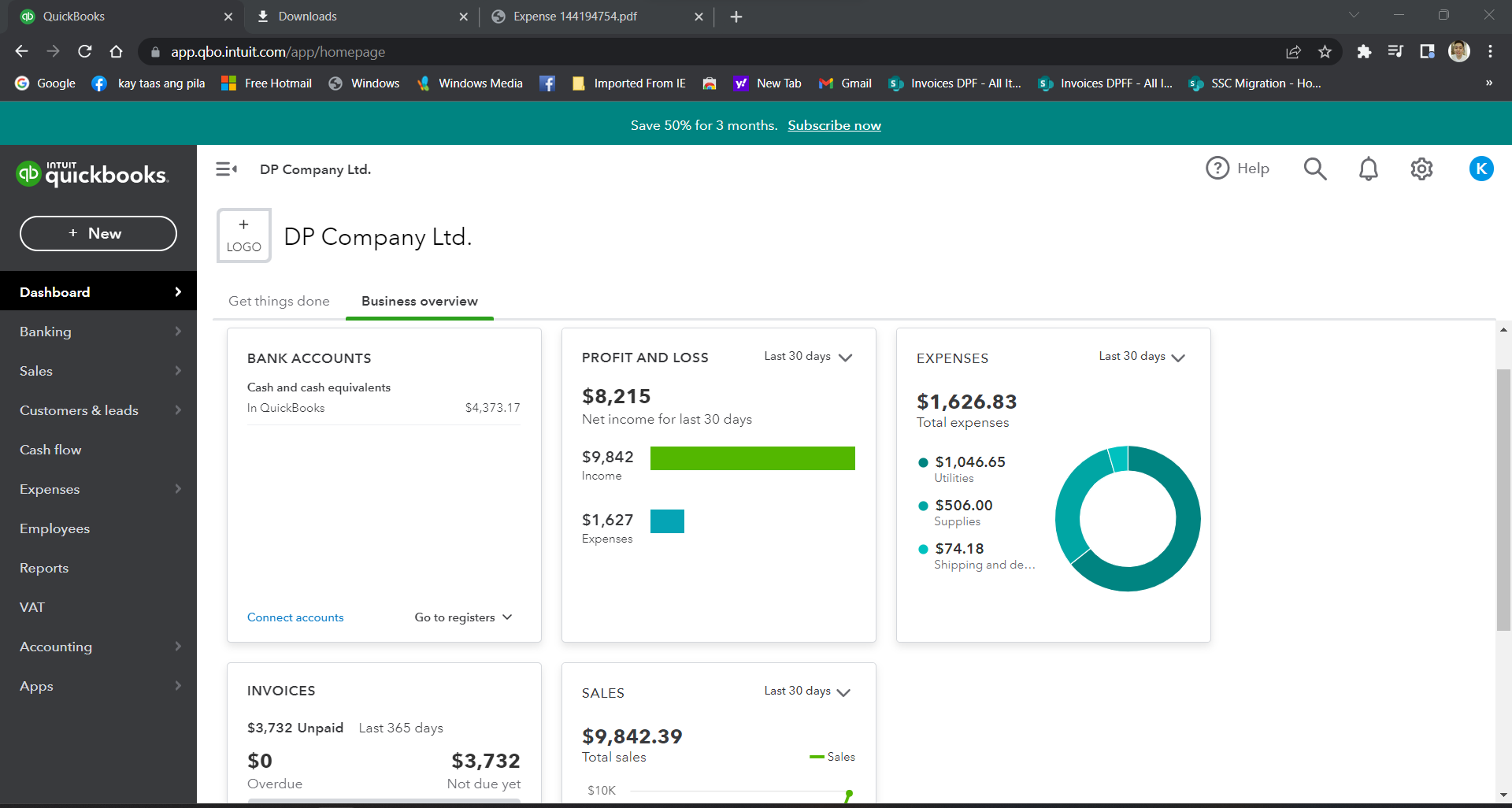Viewport: 1512px width, 808px height.
Task: Collapse the left navigation menu icon
Action: tap(227, 169)
